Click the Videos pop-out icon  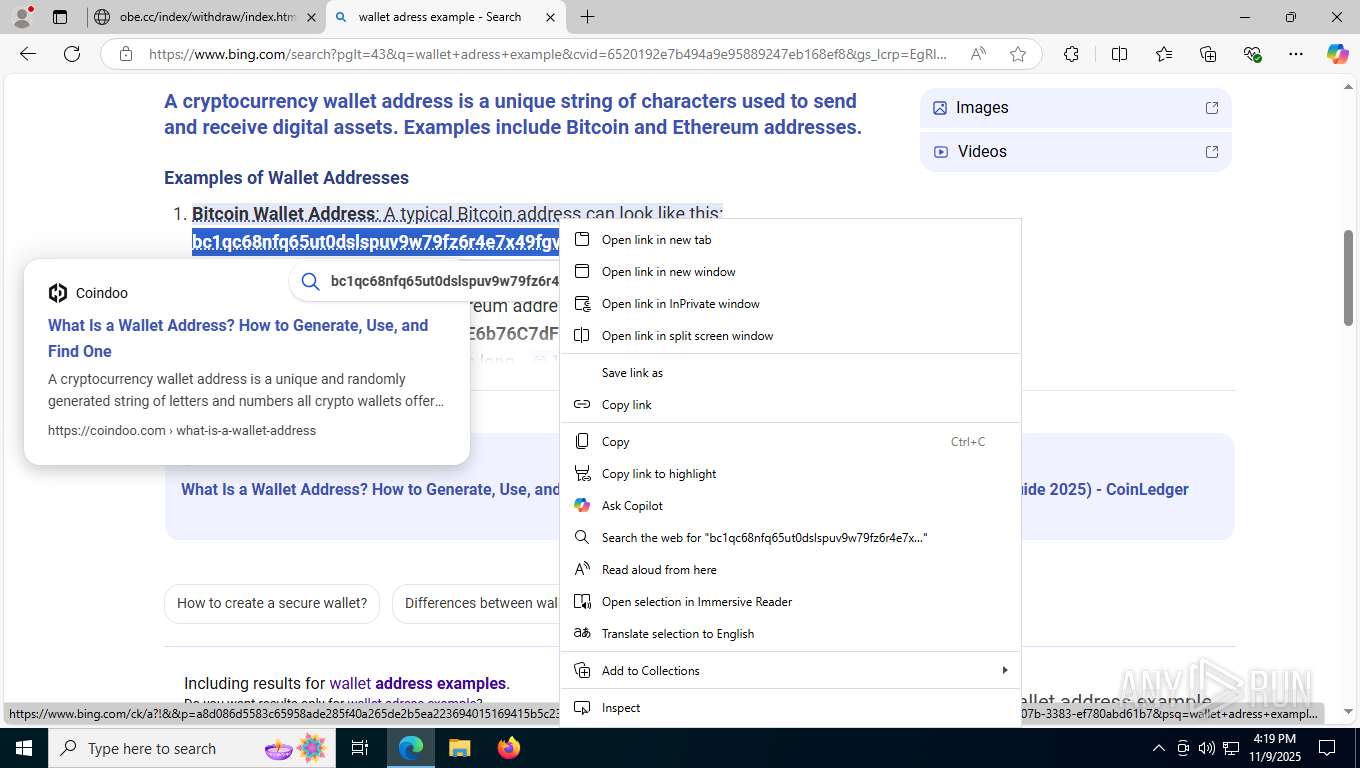tap(1212, 152)
